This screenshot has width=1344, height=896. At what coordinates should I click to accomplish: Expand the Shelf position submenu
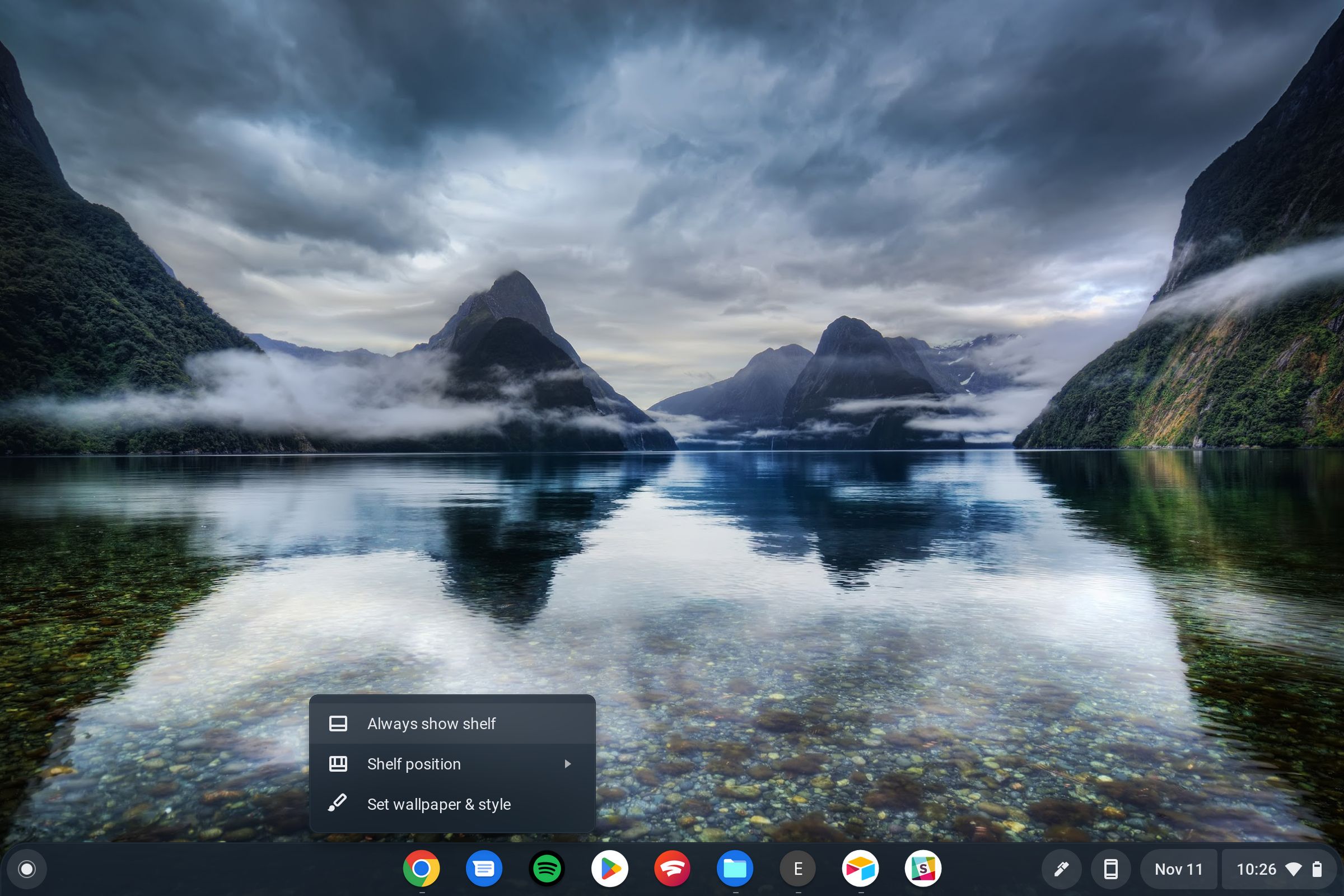click(x=568, y=764)
